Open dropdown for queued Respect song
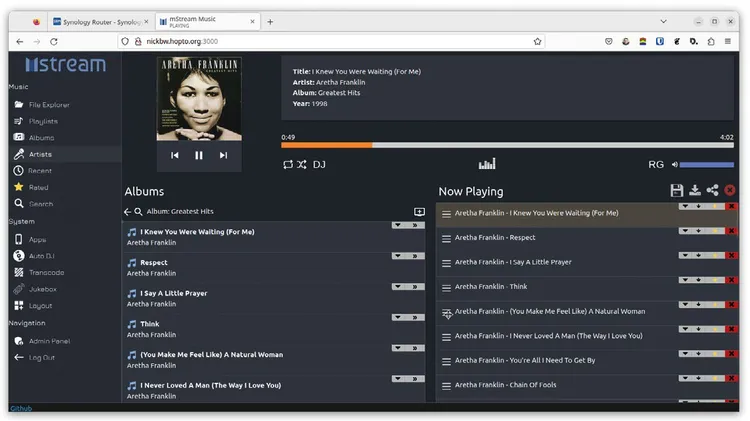This screenshot has width=750, height=421. 685,231
